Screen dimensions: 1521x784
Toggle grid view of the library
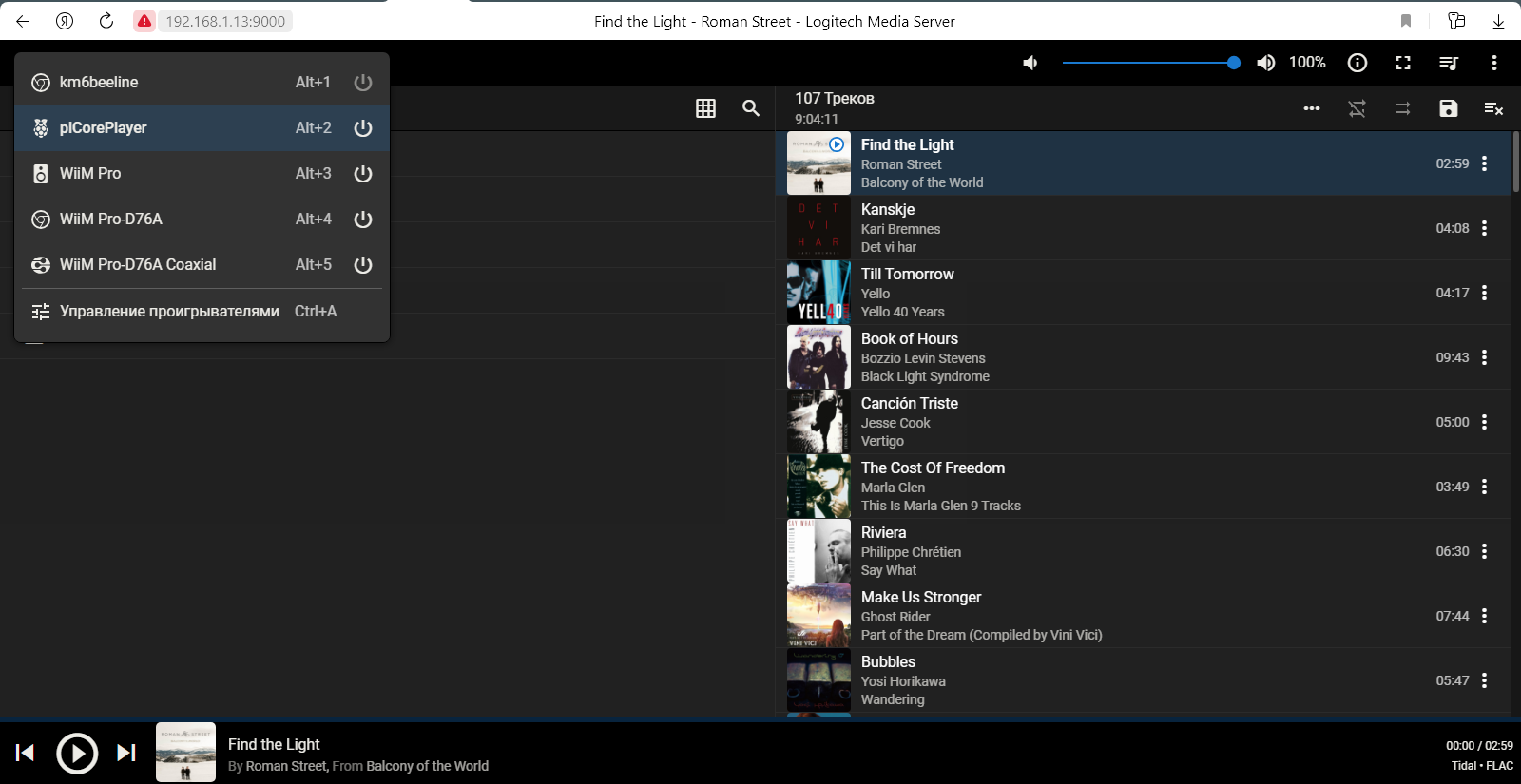coord(705,108)
